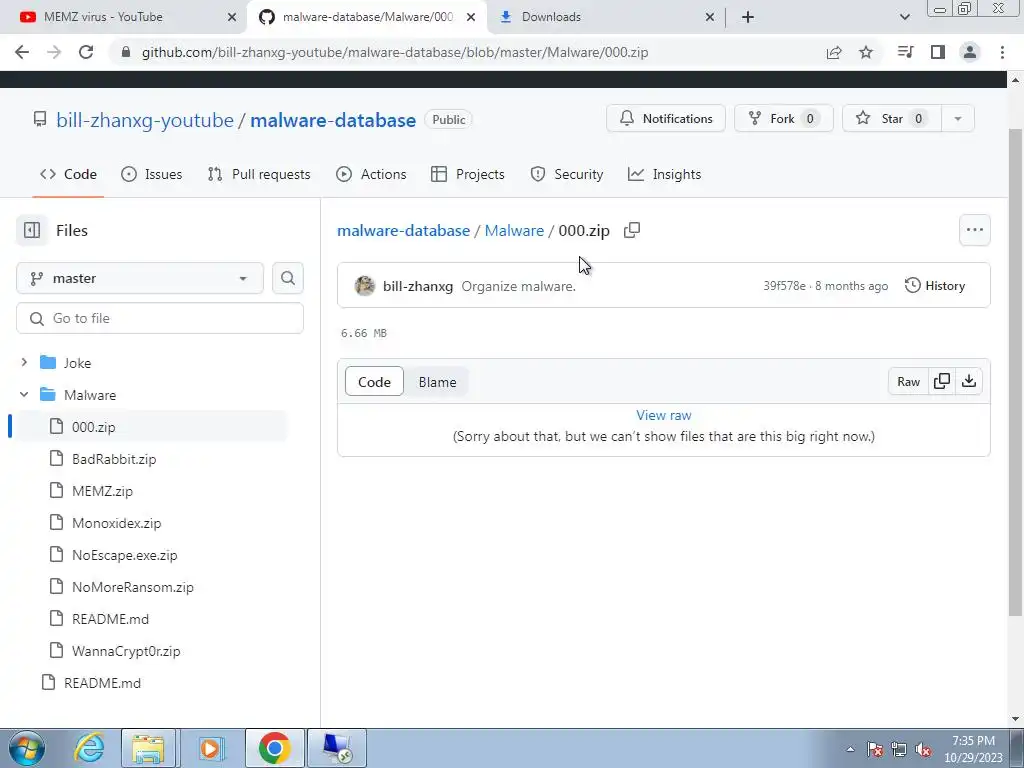
Task: Go to Malware breadcrumb folder link
Action: tap(514, 231)
